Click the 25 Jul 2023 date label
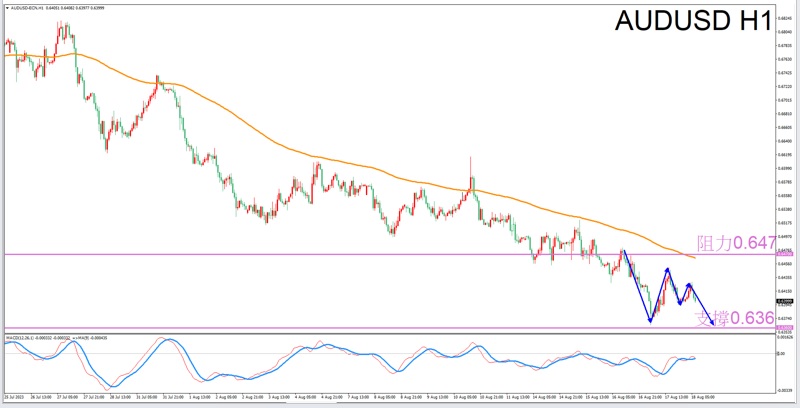This screenshot has height=408, width=800. pos(14,397)
